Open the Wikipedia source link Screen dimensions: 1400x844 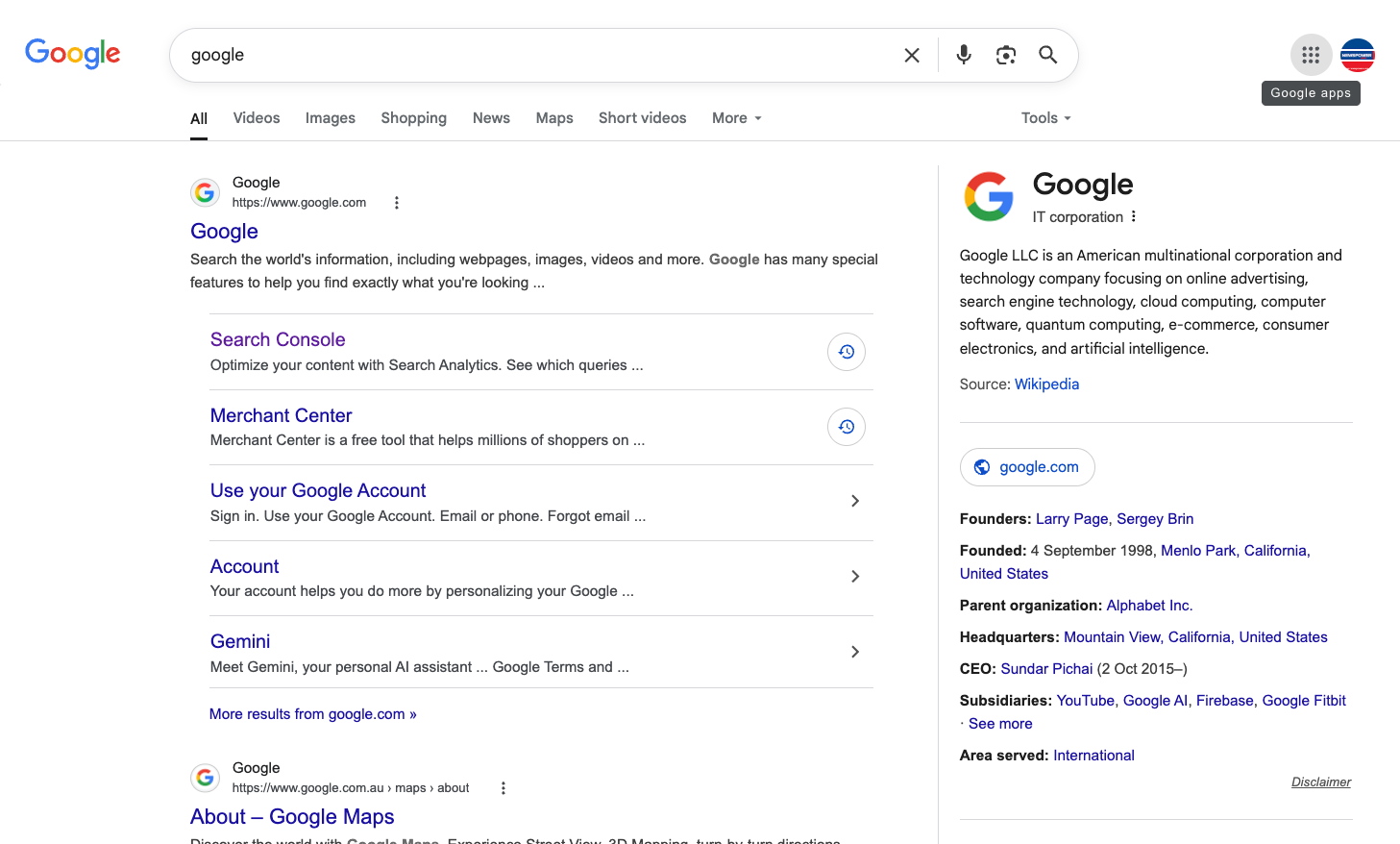[x=1046, y=385]
